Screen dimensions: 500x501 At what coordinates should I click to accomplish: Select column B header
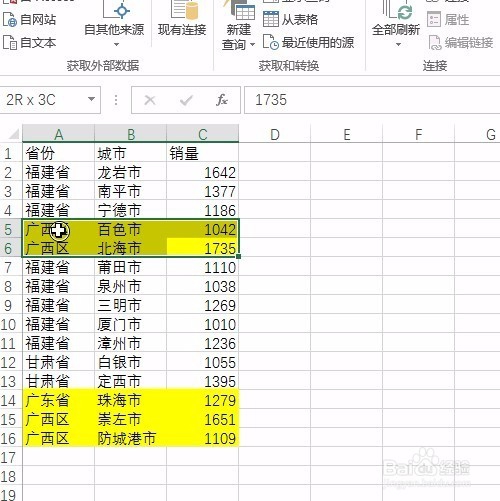tap(131, 134)
